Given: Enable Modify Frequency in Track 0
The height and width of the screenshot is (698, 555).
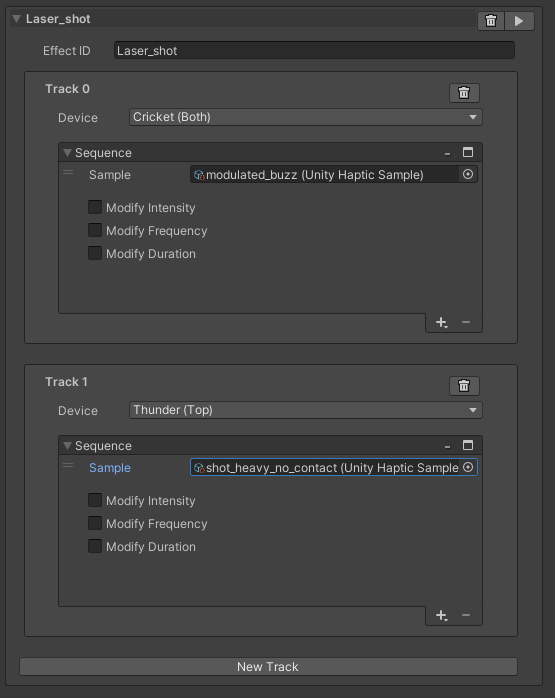Looking at the screenshot, I should click(x=95, y=230).
